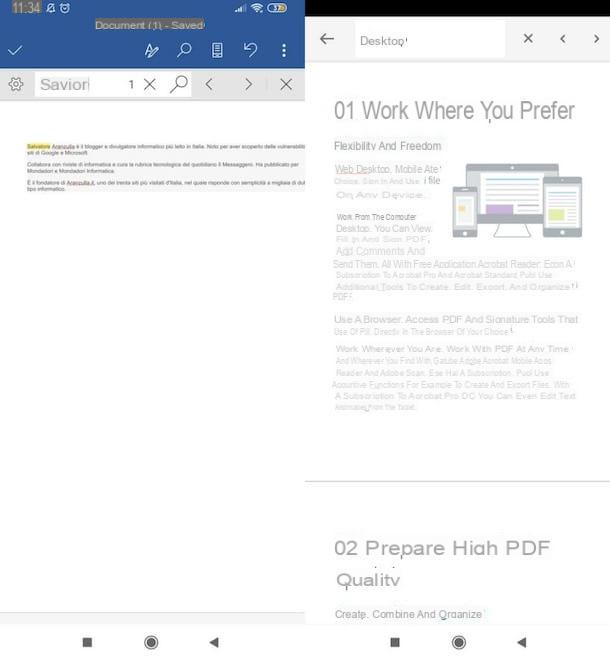Tap the right Android back triangle button
610x657 pixels.
(x=522, y=642)
